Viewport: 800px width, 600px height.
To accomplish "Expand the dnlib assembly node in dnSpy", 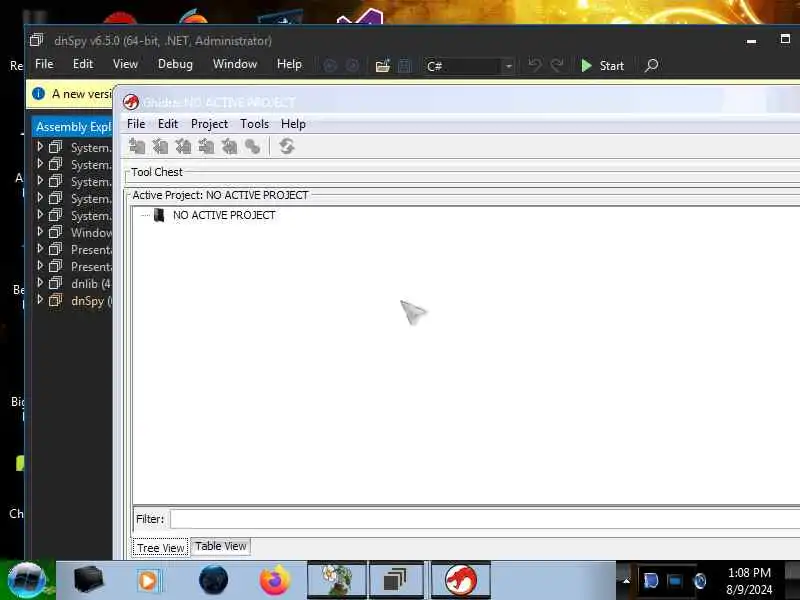I will click(x=40, y=283).
